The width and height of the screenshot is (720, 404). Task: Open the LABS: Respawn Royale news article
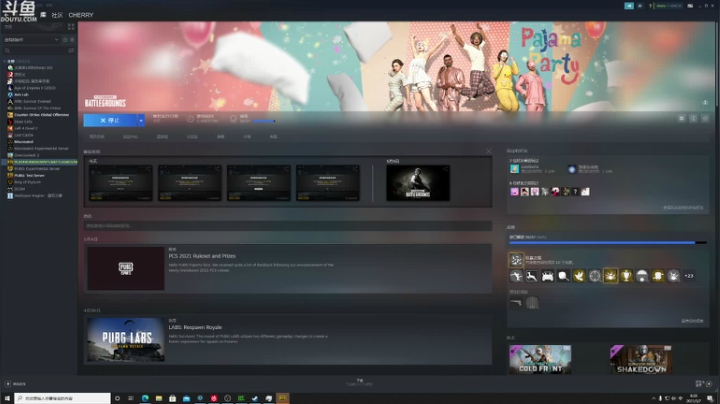195,327
